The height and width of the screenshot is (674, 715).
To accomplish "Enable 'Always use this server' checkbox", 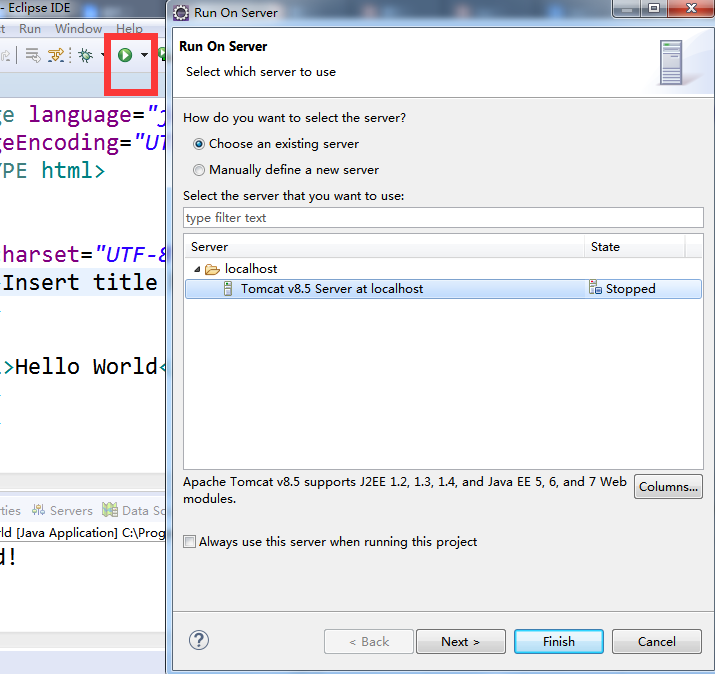I will [190, 542].
